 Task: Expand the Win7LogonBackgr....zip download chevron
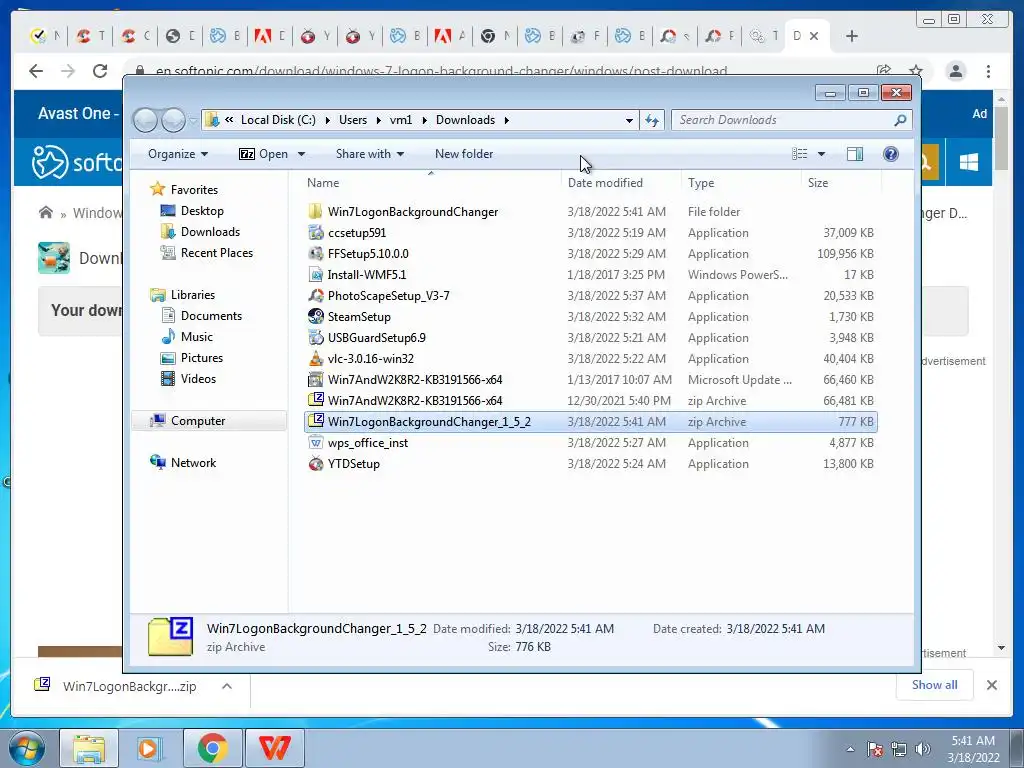coord(227,686)
